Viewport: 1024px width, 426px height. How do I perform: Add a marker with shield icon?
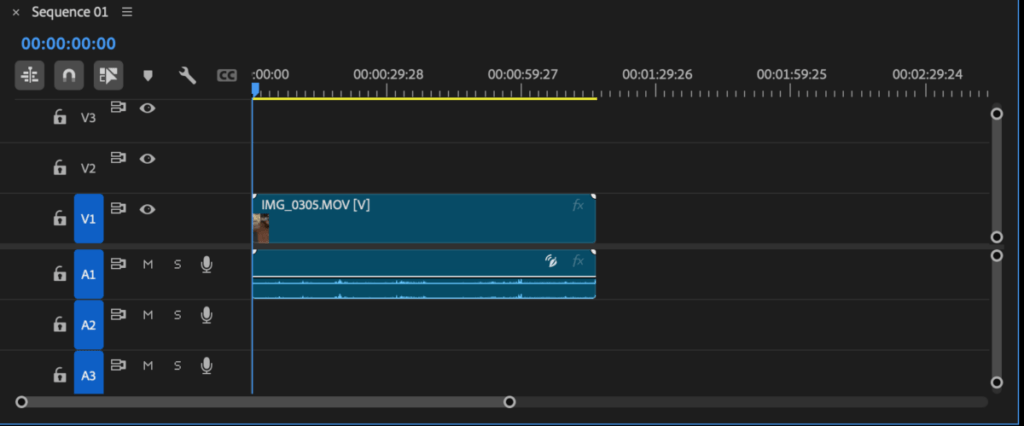click(x=148, y=75)
